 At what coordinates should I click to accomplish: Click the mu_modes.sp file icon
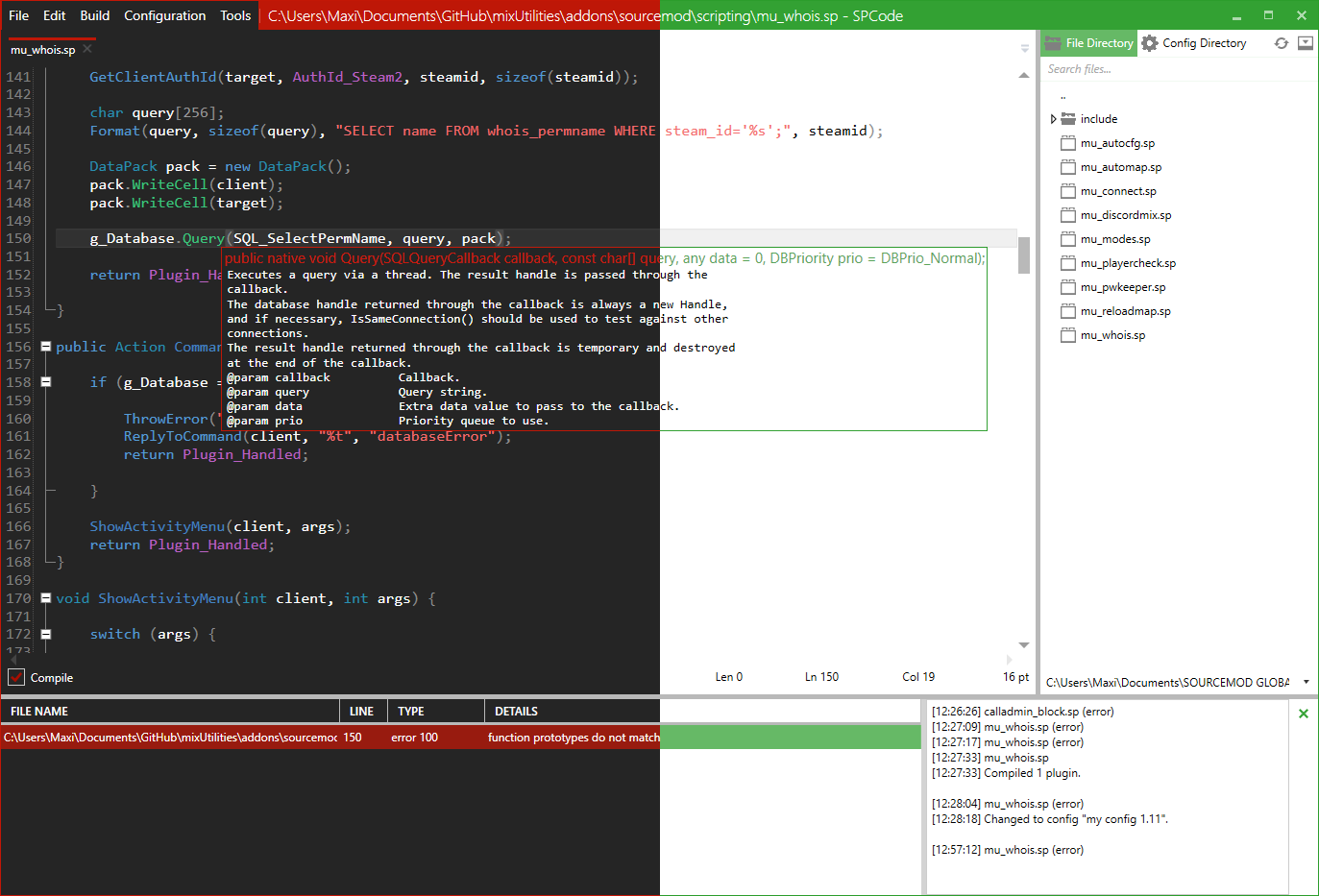(x=1068, y=239)
